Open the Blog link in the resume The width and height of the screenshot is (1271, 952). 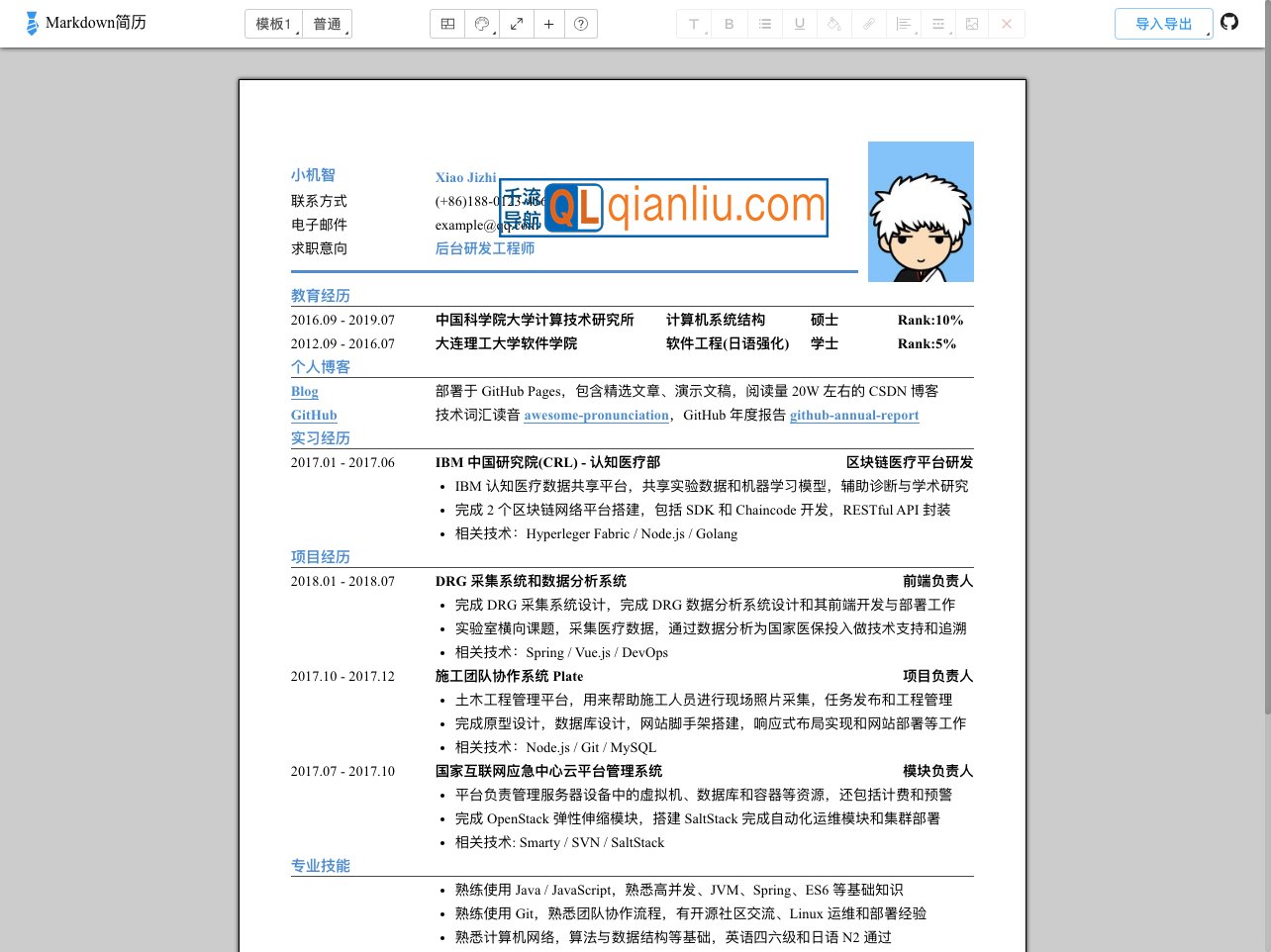[305, 392]
